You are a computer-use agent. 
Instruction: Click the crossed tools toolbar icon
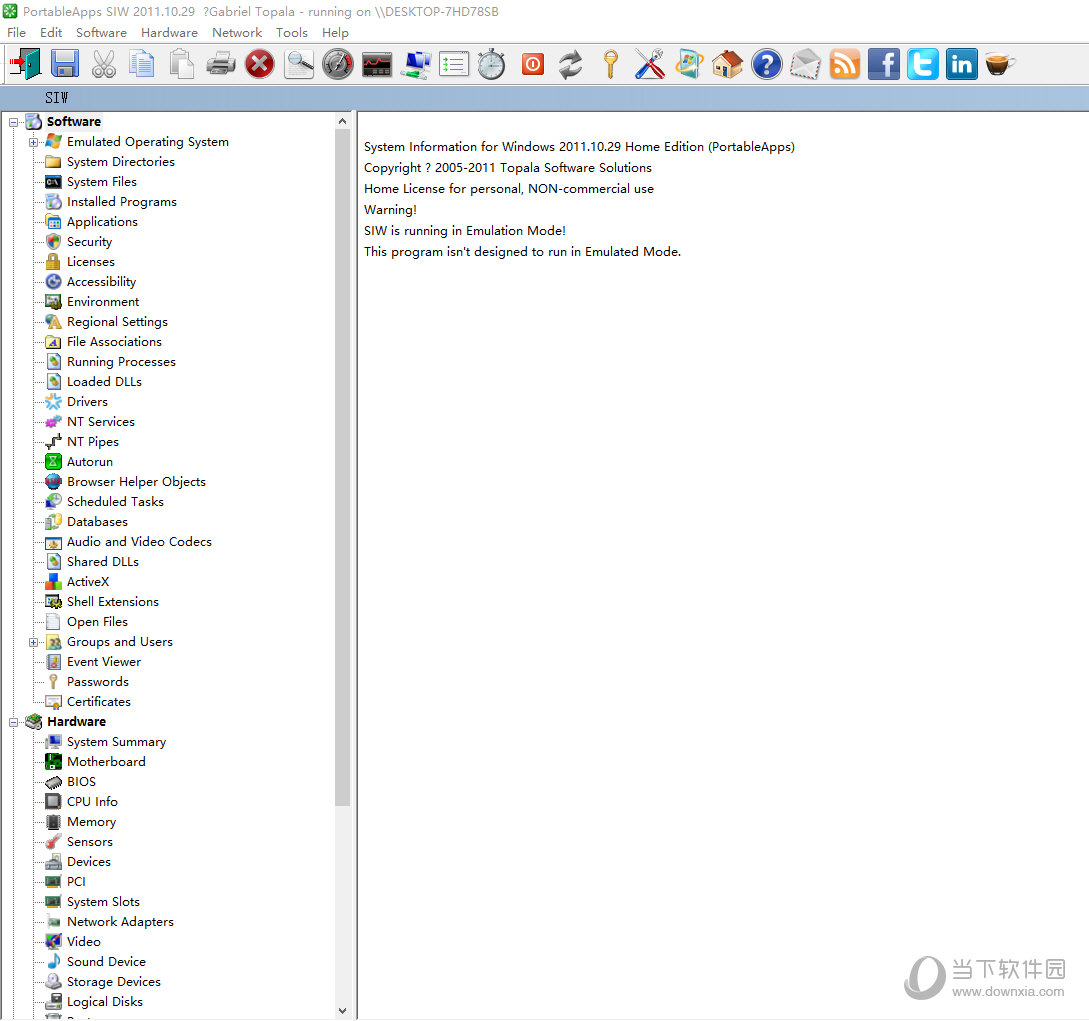tap(650, 65)
